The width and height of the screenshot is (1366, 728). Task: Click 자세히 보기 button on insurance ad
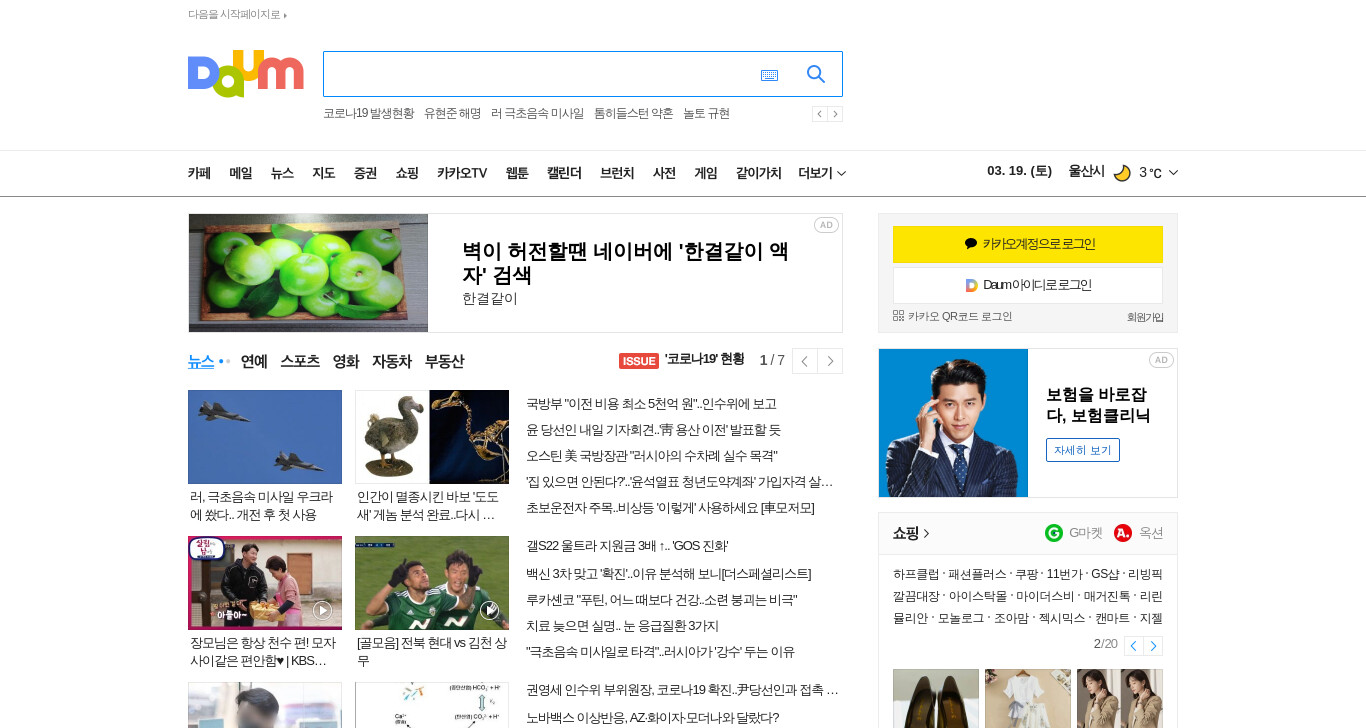coord(1083,450)
